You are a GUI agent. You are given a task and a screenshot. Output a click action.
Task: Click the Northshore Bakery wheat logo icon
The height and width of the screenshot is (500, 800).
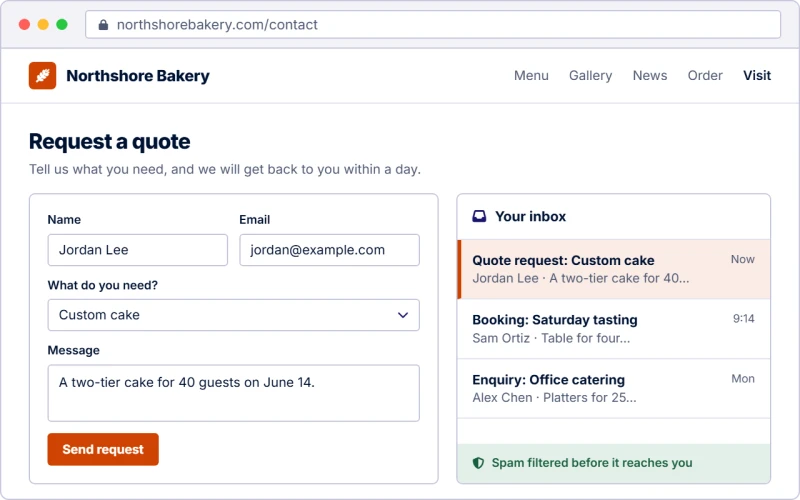click(42, 76)
